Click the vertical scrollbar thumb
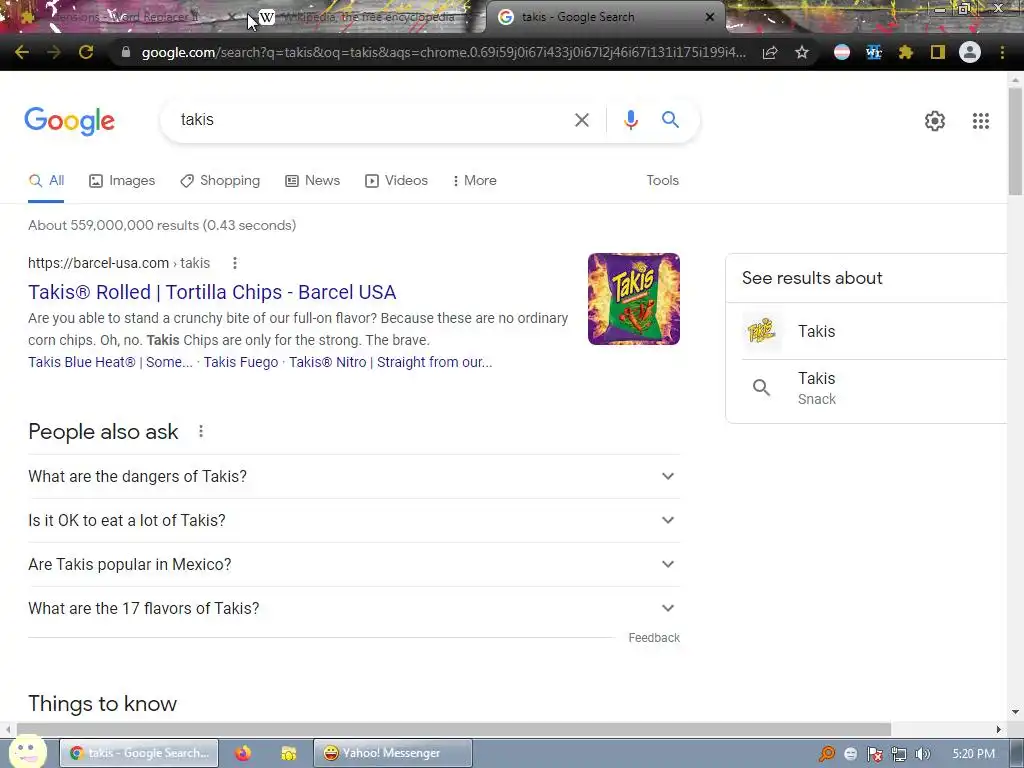The image size is (1024, 768). click(1014, 141)
